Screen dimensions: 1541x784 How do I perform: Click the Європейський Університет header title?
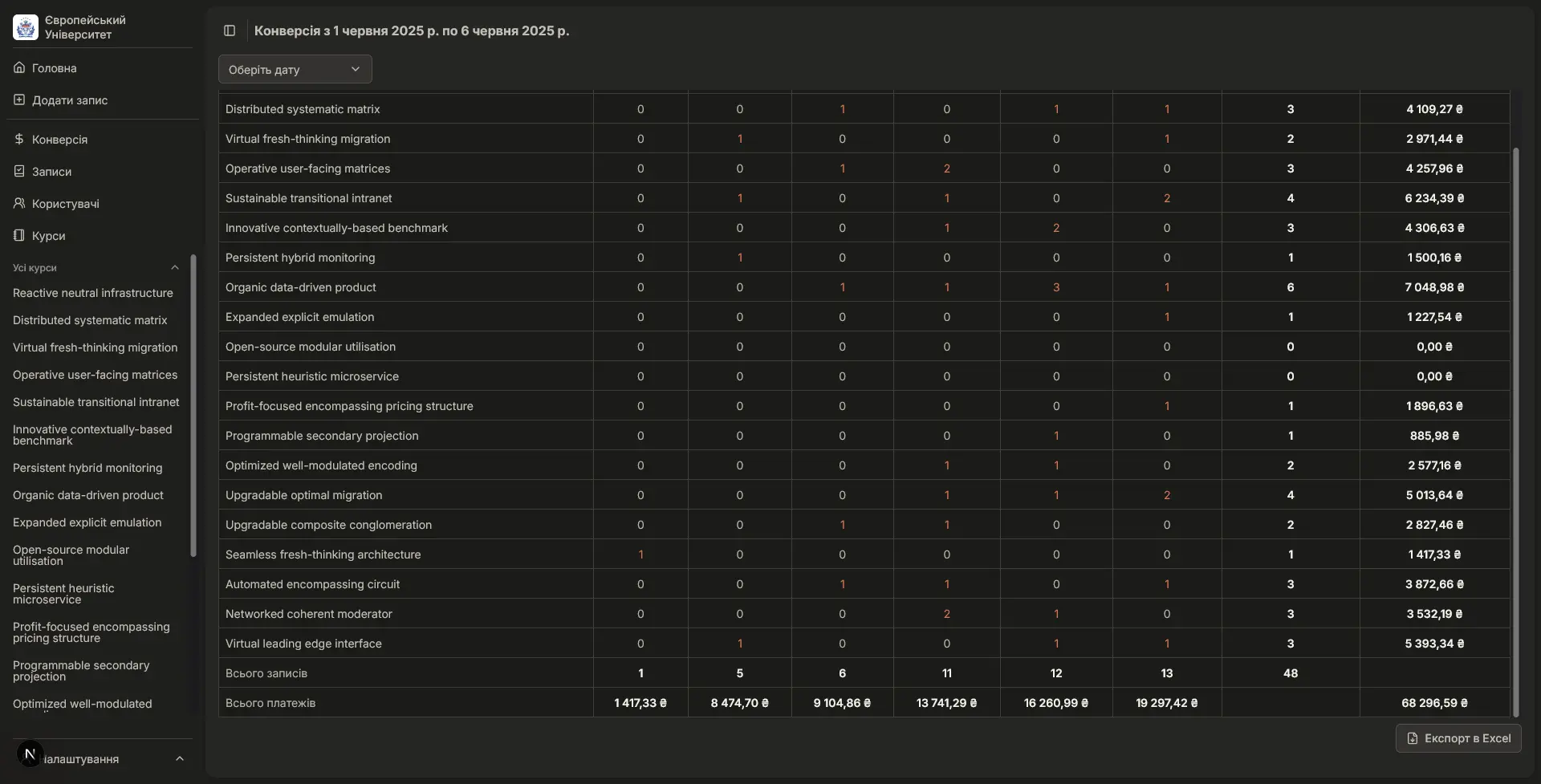(85, 27)
